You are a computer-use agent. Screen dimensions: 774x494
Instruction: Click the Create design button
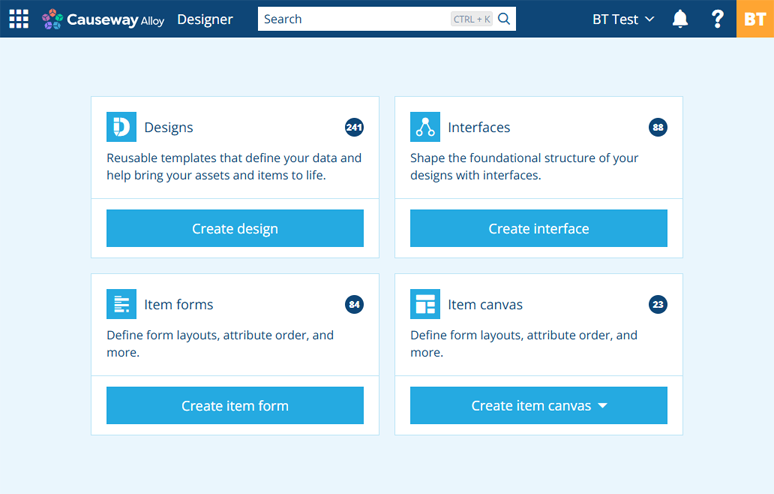(x=235, y=228)
